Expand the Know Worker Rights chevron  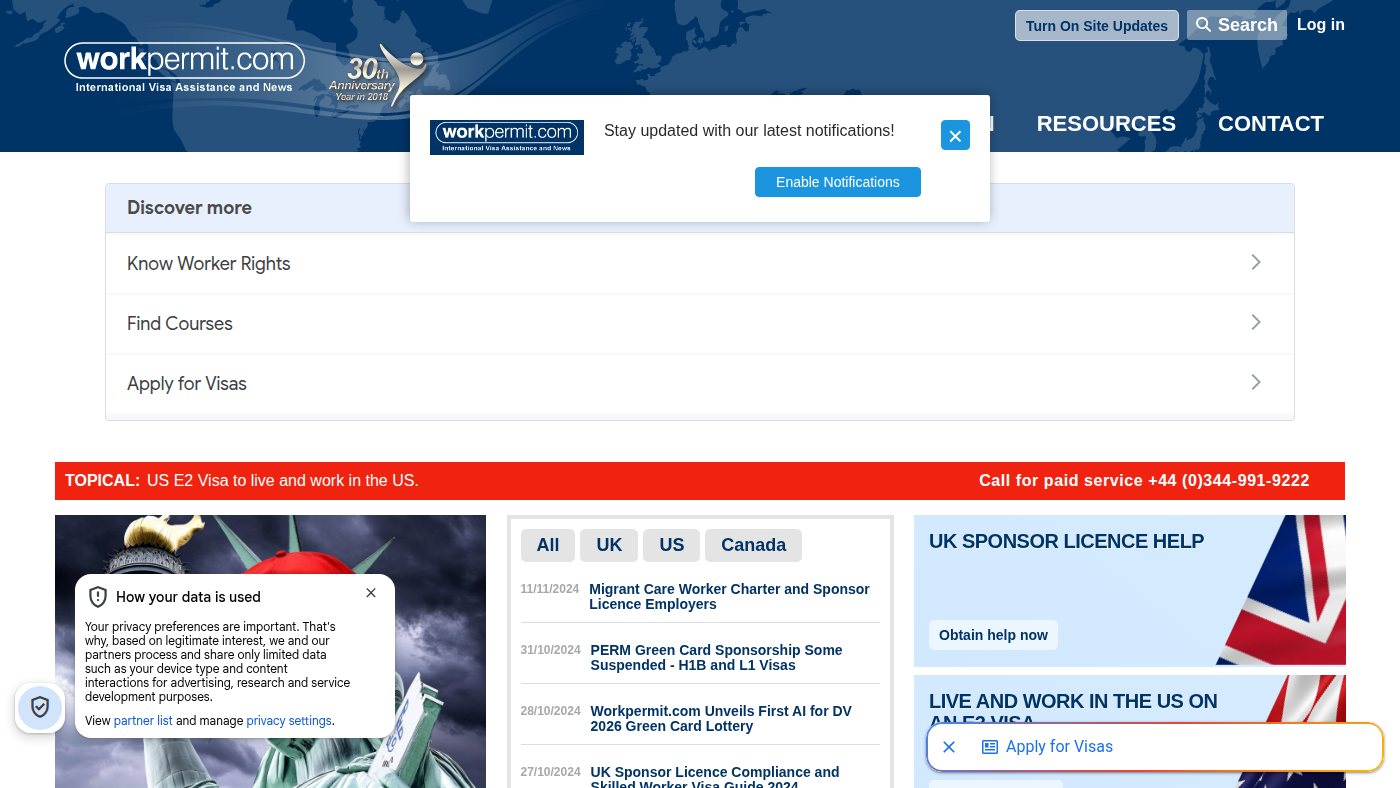point(1256,262)
